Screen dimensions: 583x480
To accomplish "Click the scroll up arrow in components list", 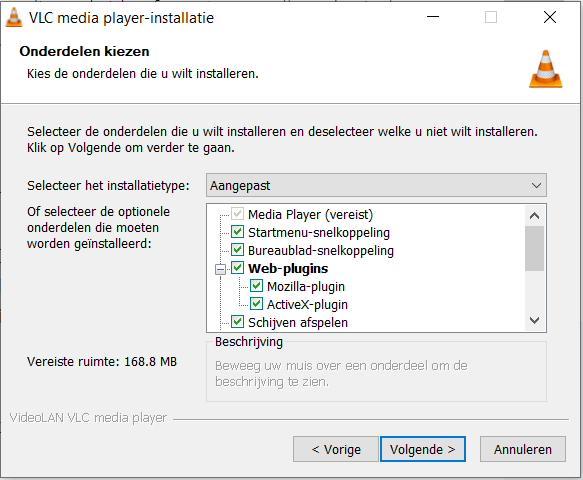I will click(x=534, y=215).
